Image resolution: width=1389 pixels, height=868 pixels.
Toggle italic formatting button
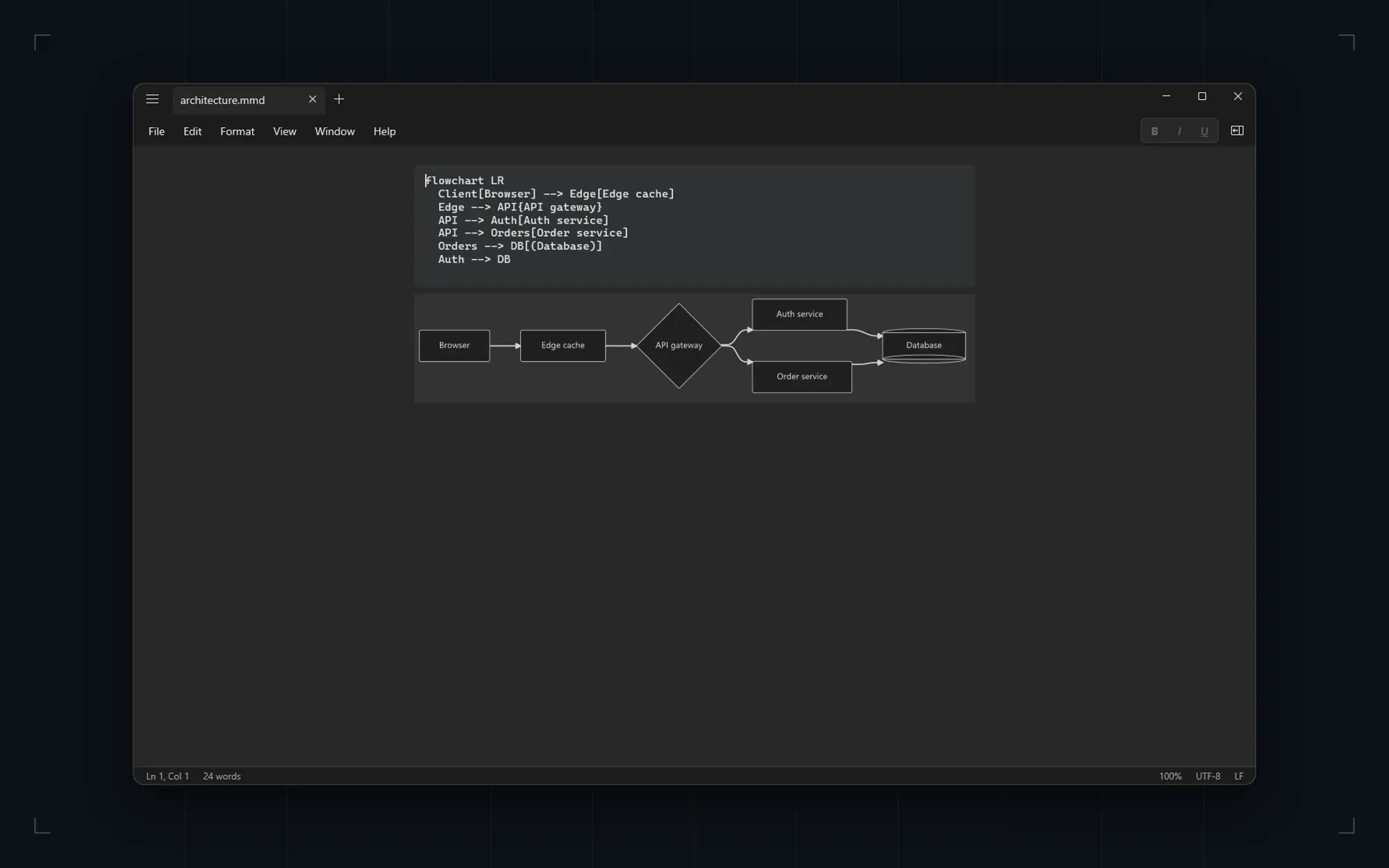[1179, 131]
